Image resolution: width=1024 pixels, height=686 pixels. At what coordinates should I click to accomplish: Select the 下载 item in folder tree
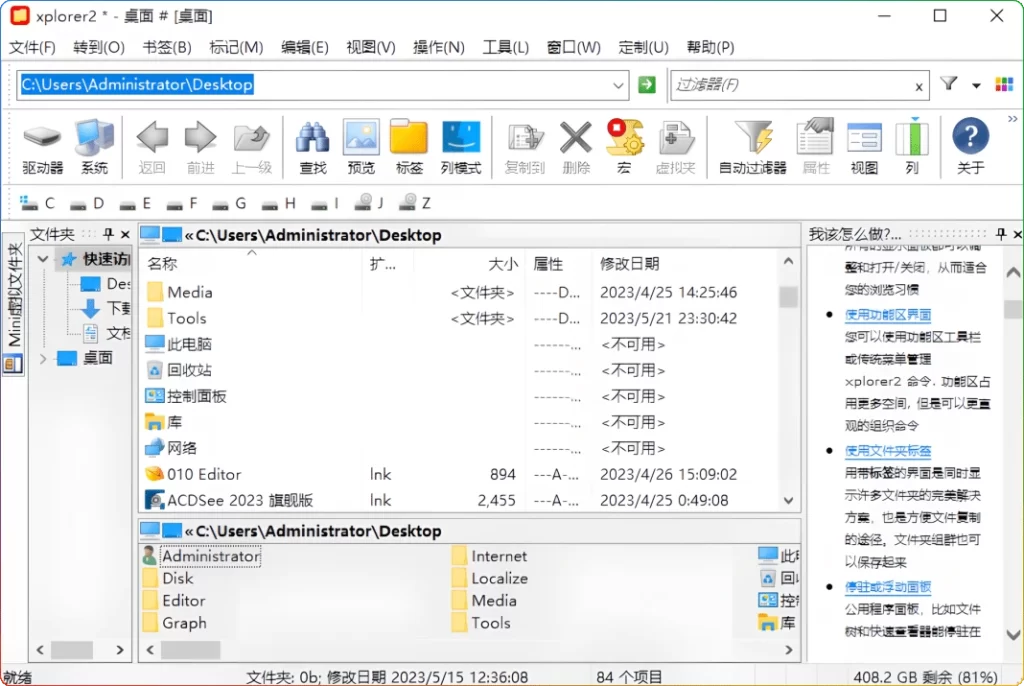click(x=105, y=308)
